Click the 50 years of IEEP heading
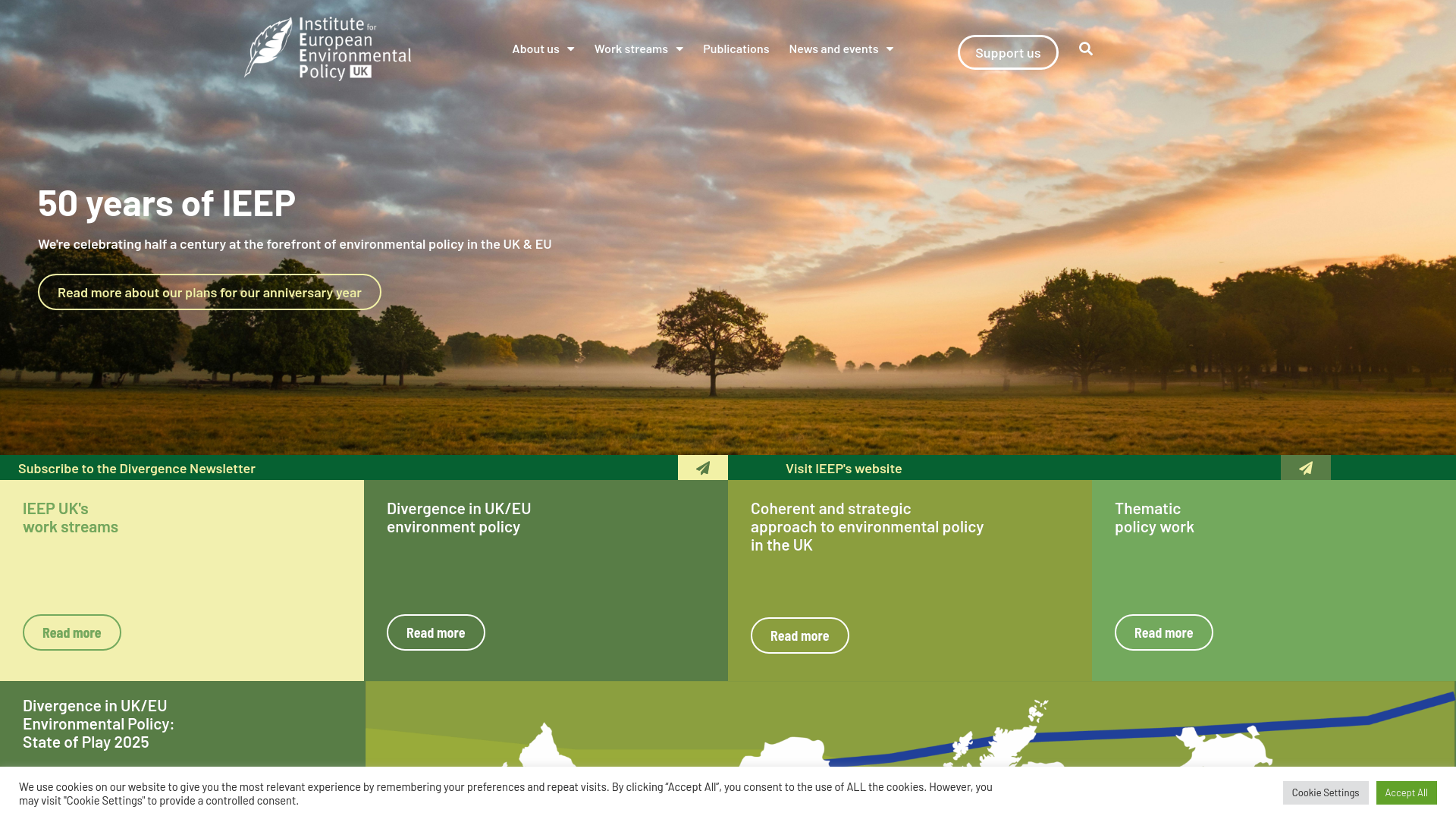Image resolution: width=1456 pixels, height=819 pixels. point(167,202)
